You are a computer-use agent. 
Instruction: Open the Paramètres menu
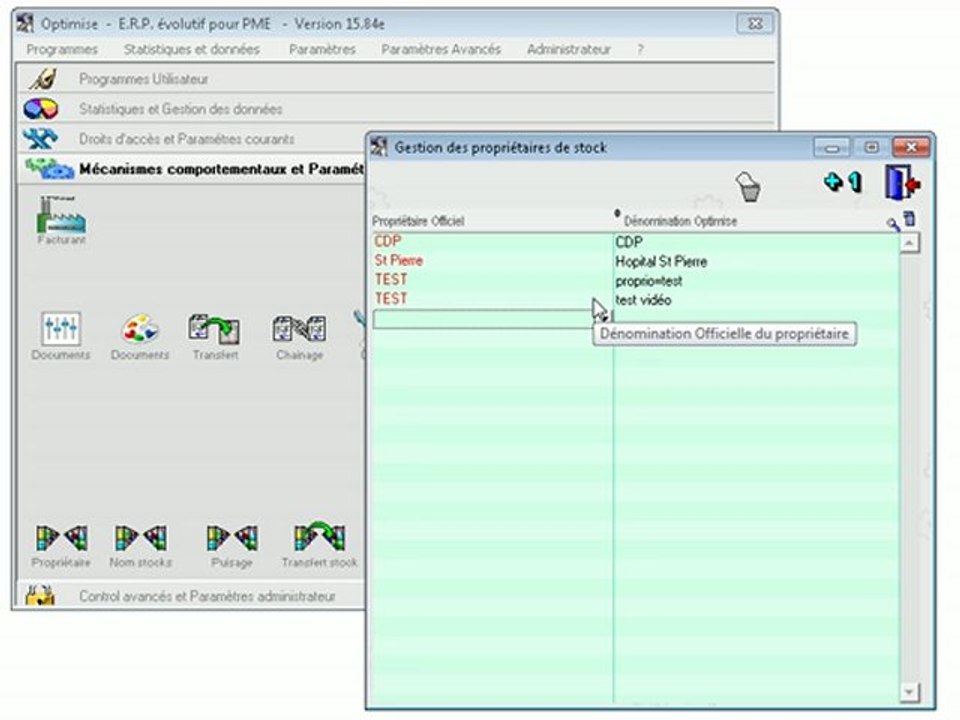[x=322, y=49]
